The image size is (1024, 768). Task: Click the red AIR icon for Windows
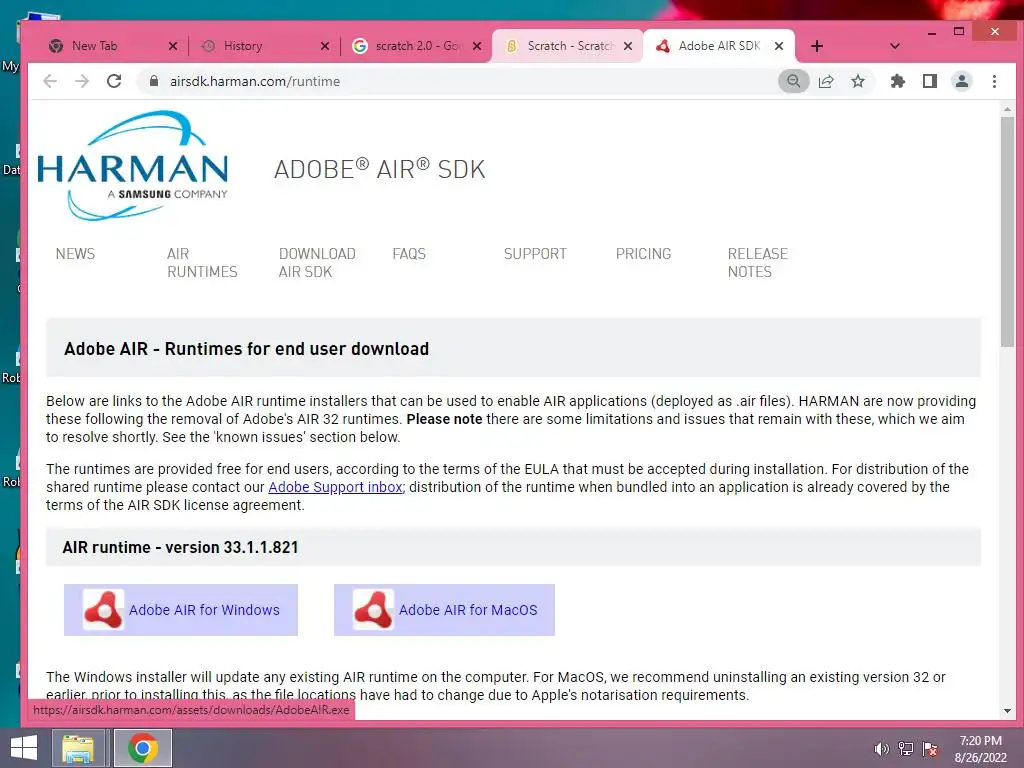[103, 610]
